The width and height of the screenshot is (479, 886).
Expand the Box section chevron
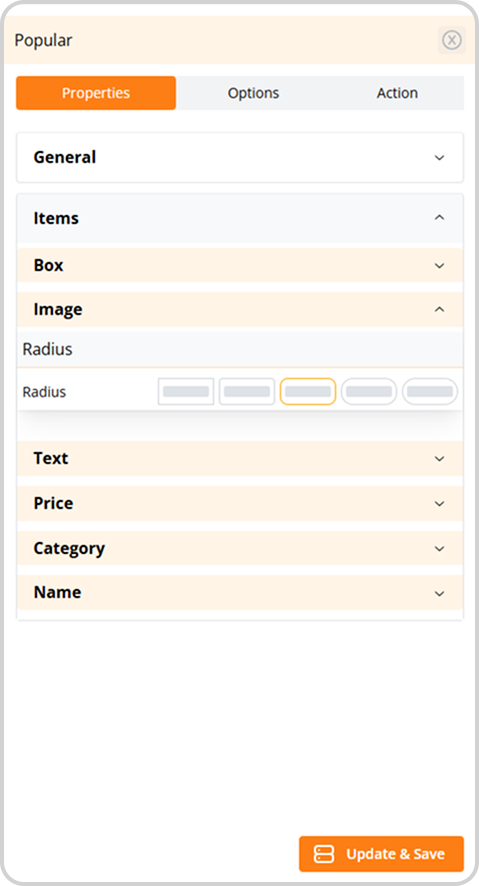pos(439,266)
